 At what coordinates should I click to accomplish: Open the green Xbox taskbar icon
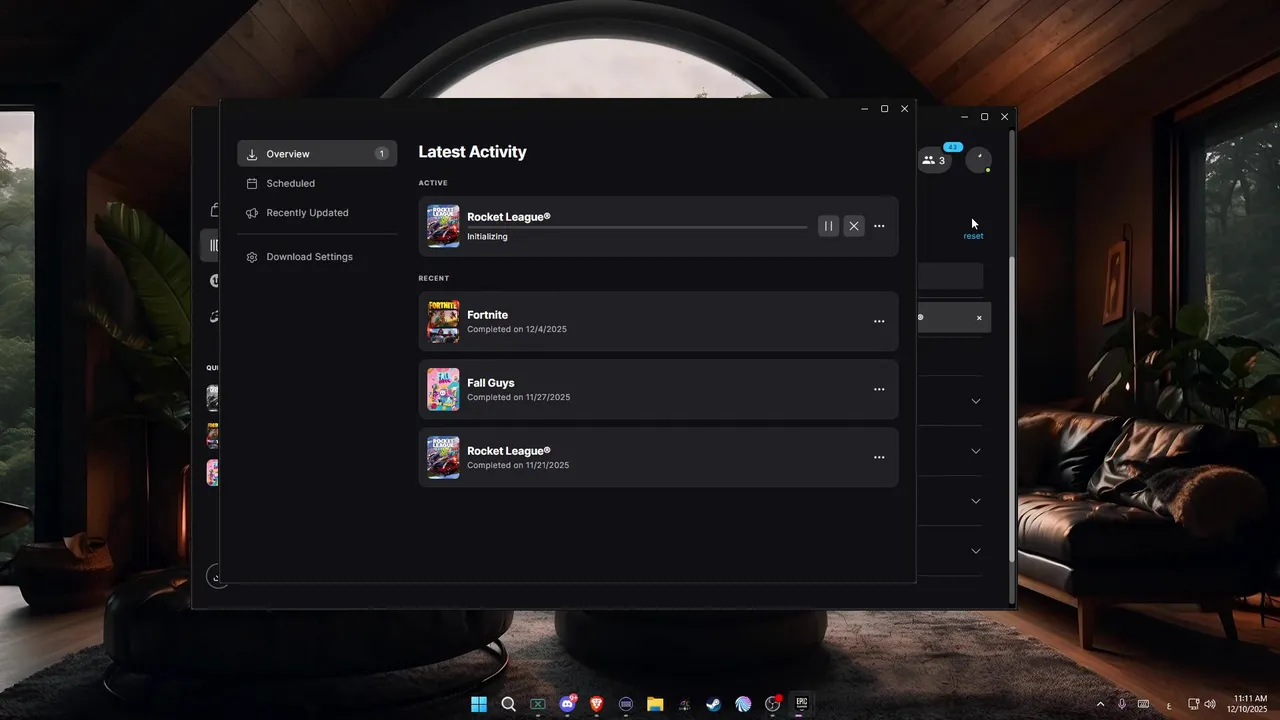click(x=538, y=704)
